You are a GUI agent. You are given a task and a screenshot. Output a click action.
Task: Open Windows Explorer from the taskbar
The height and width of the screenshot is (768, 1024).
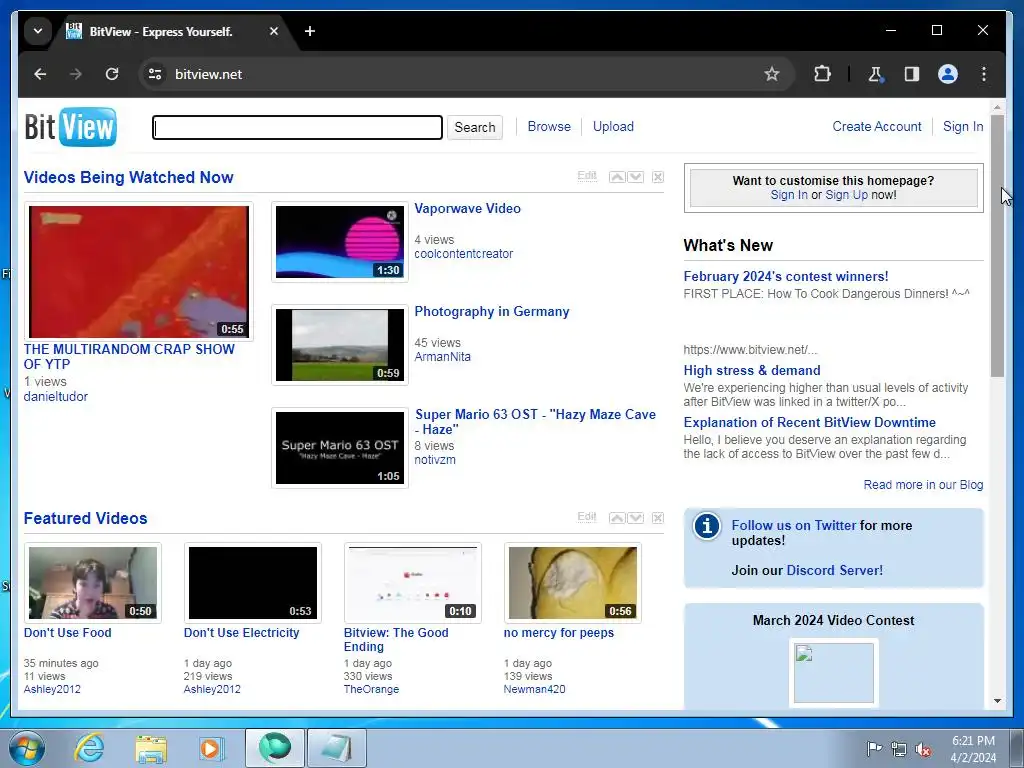tap(151, 748)
